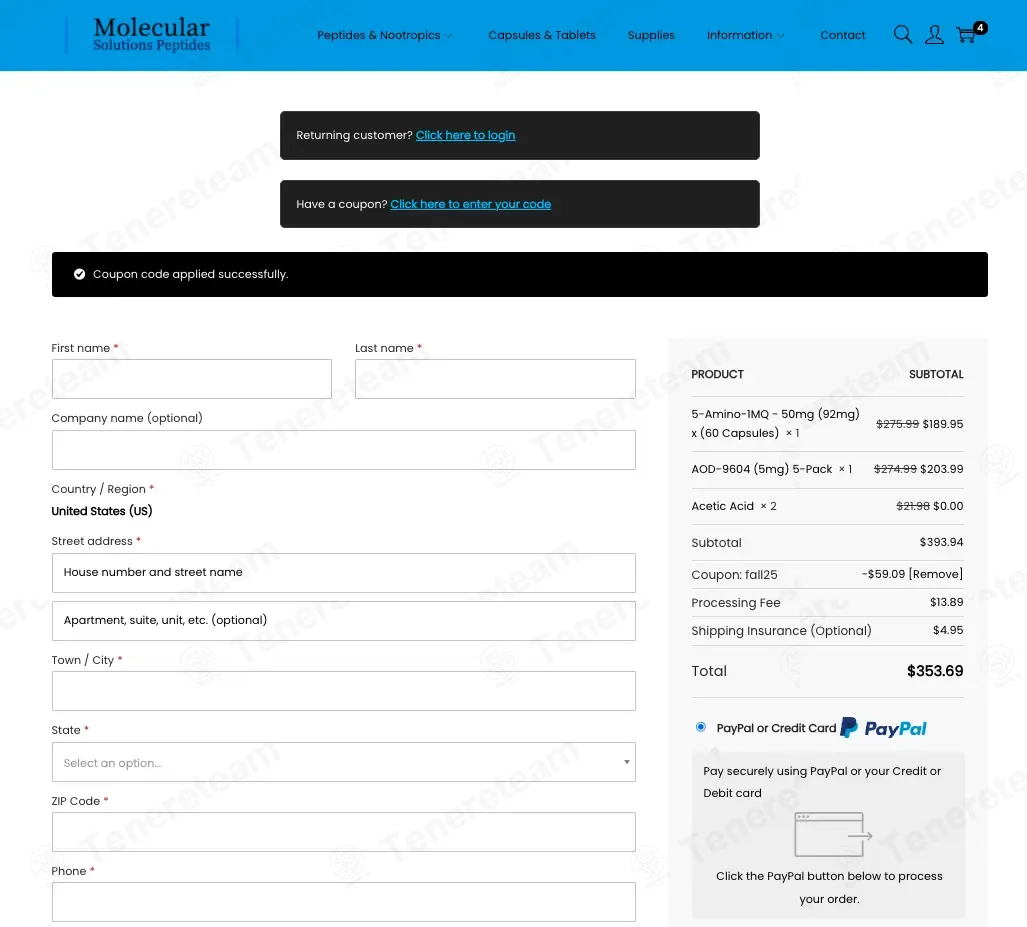
Task: Click the browser window payment illustration
Action: tap(832, 835)
